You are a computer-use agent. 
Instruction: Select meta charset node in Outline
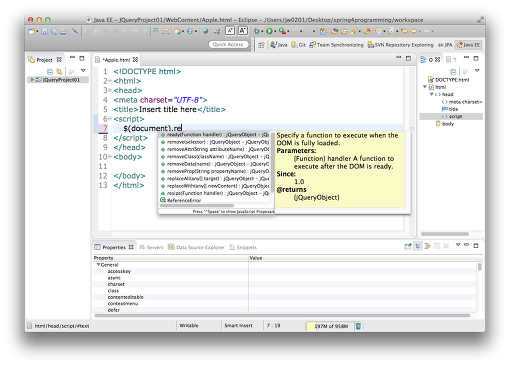[x=462, y=102]
